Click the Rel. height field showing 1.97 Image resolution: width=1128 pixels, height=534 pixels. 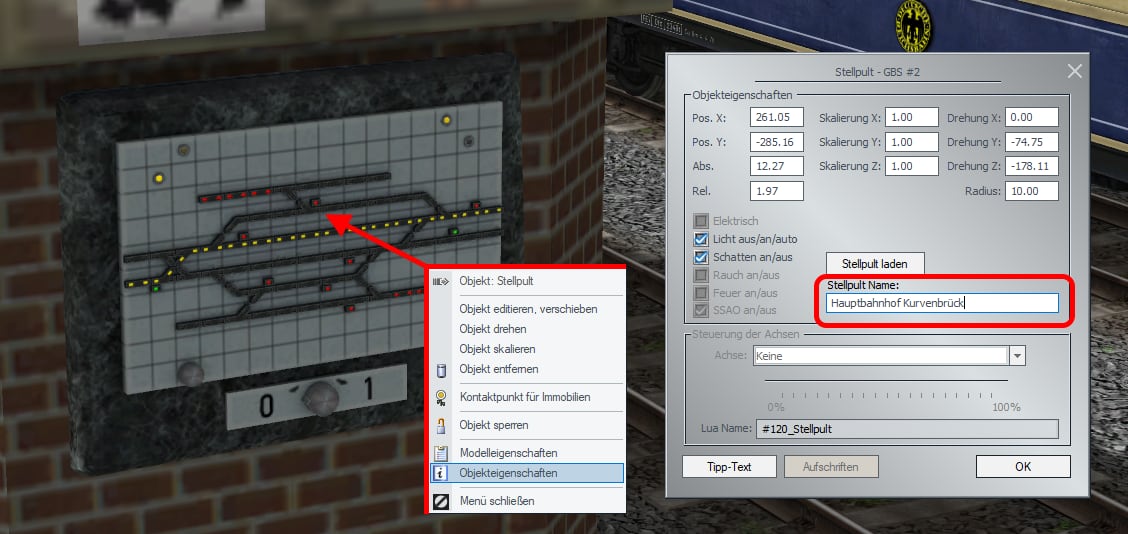(x=776, y=191)
